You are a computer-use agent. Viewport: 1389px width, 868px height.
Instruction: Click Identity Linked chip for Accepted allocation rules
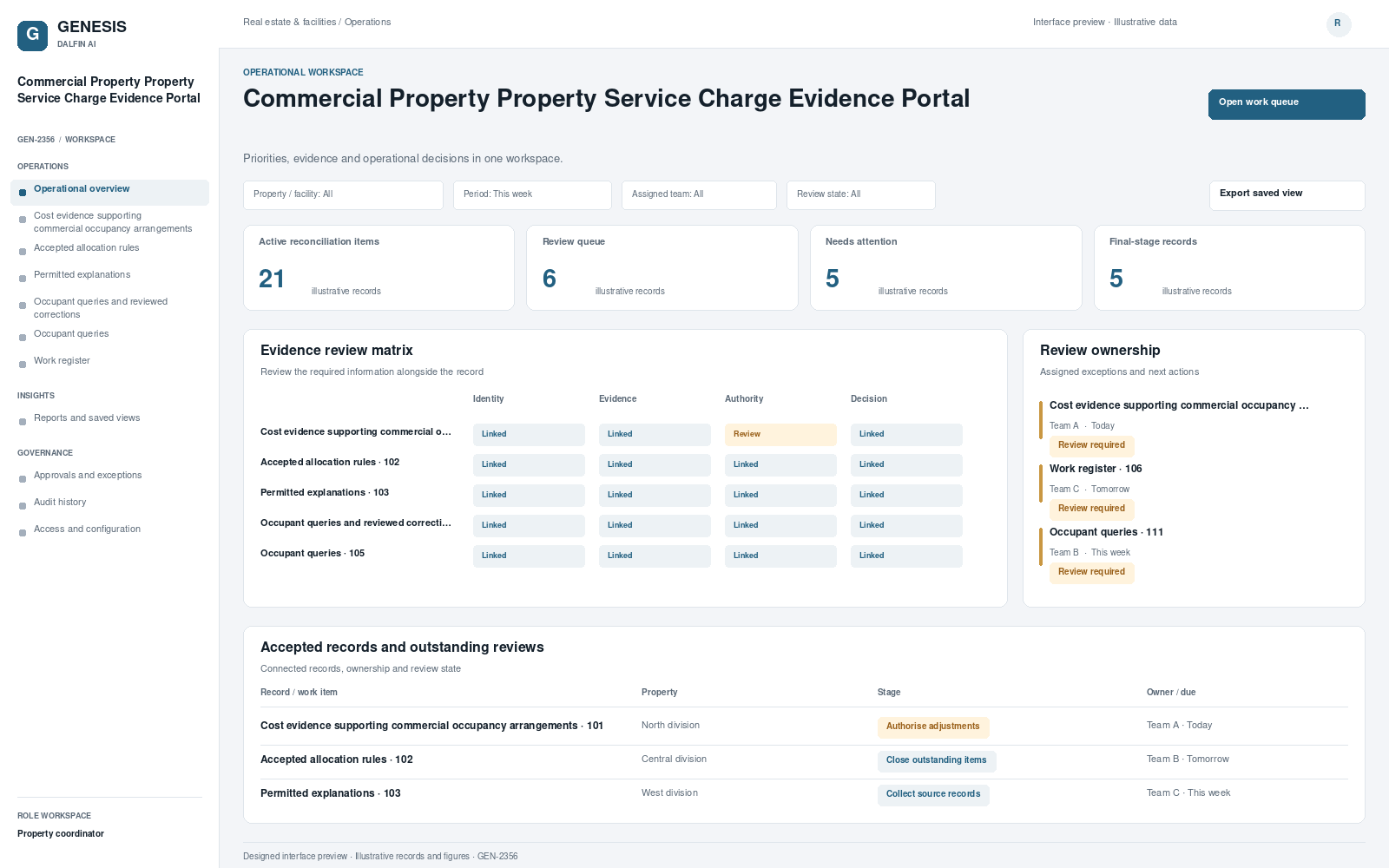pyautogui.click(x=529, y=464)
